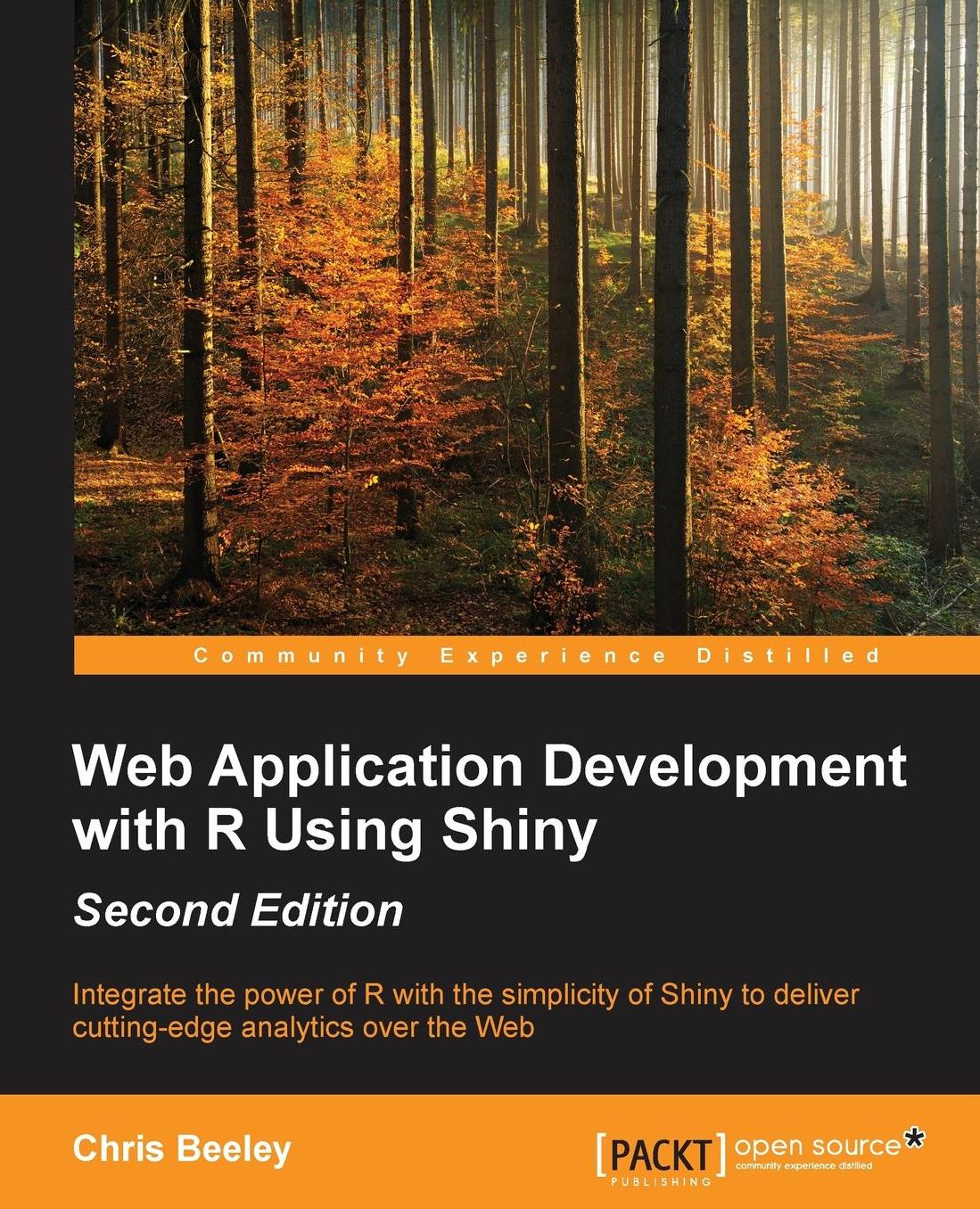Click the "Second Edition" subtitle

pos(238,911)
